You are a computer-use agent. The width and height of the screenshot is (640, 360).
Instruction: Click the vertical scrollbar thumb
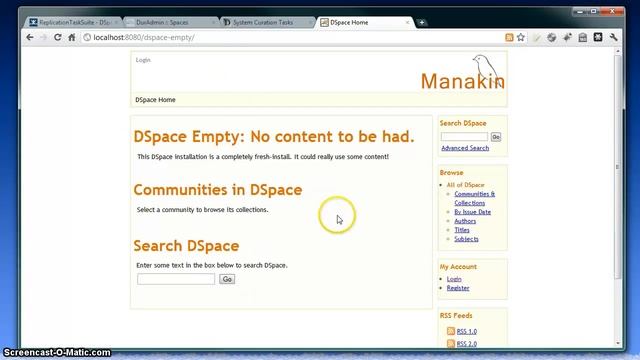(618, 167)
